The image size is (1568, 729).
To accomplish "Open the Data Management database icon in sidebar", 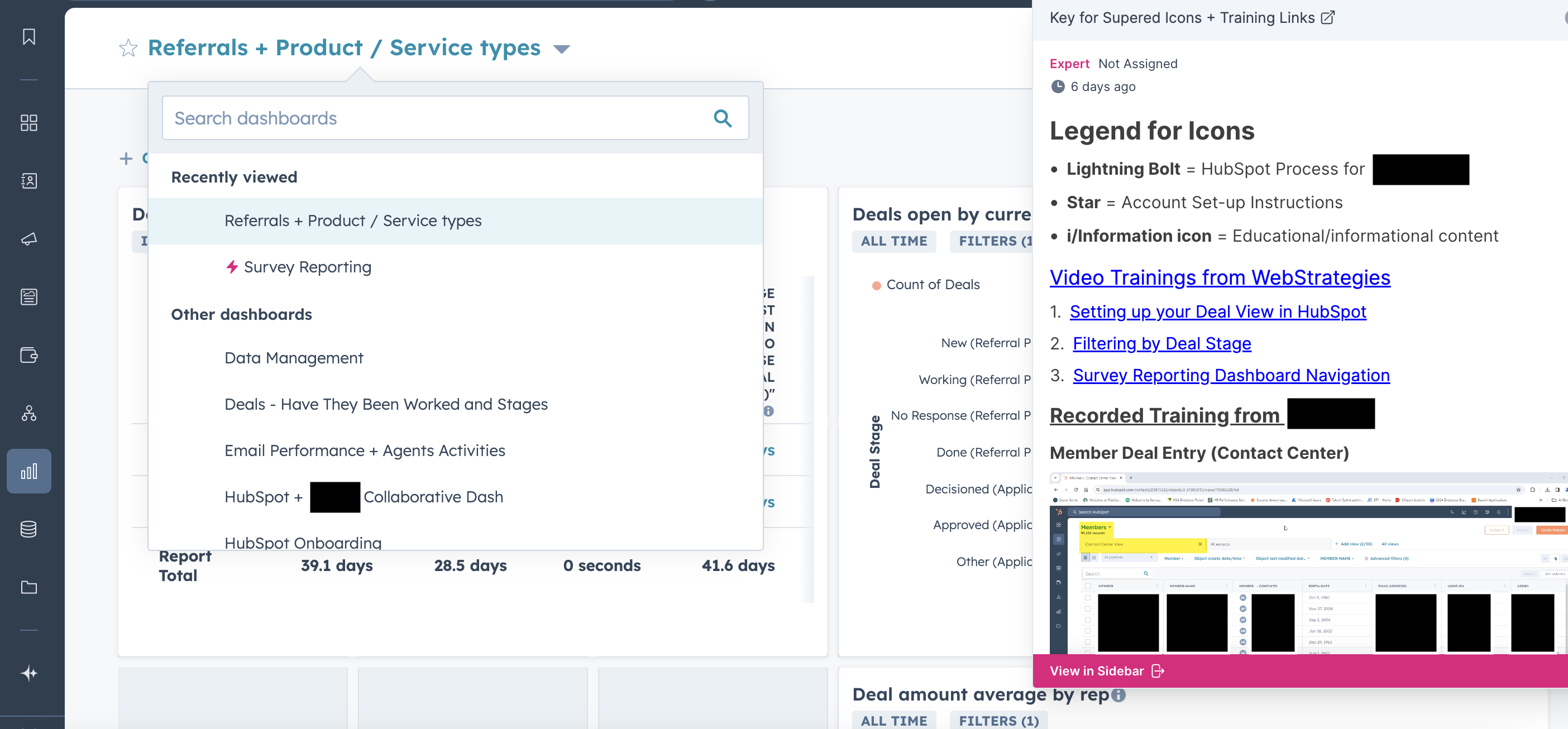I will [x=28, y=529].
